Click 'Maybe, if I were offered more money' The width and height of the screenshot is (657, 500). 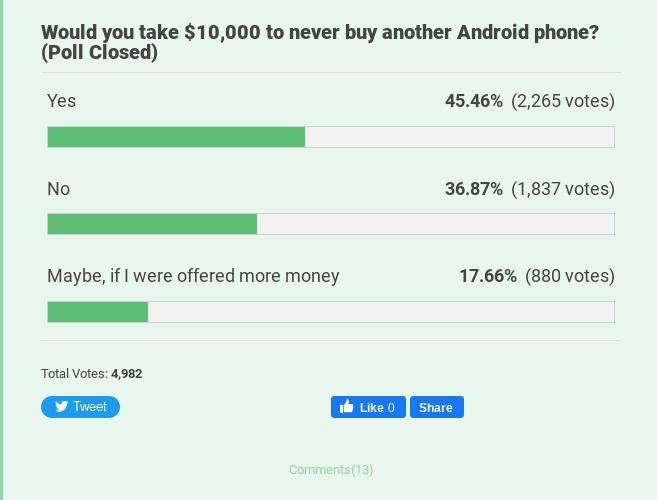(193, 276)
